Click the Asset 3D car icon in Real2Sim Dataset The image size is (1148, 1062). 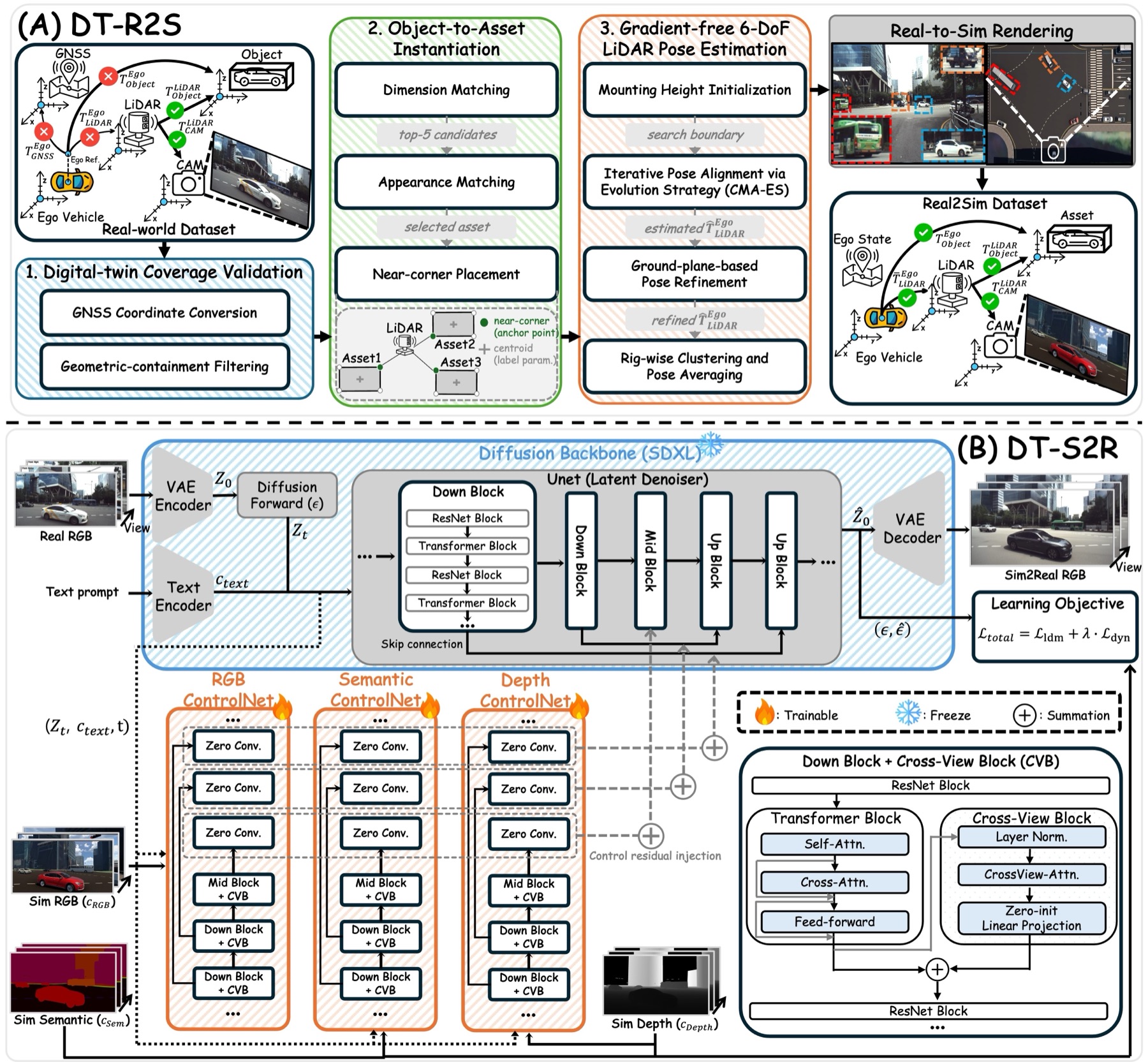[1080, 239]
